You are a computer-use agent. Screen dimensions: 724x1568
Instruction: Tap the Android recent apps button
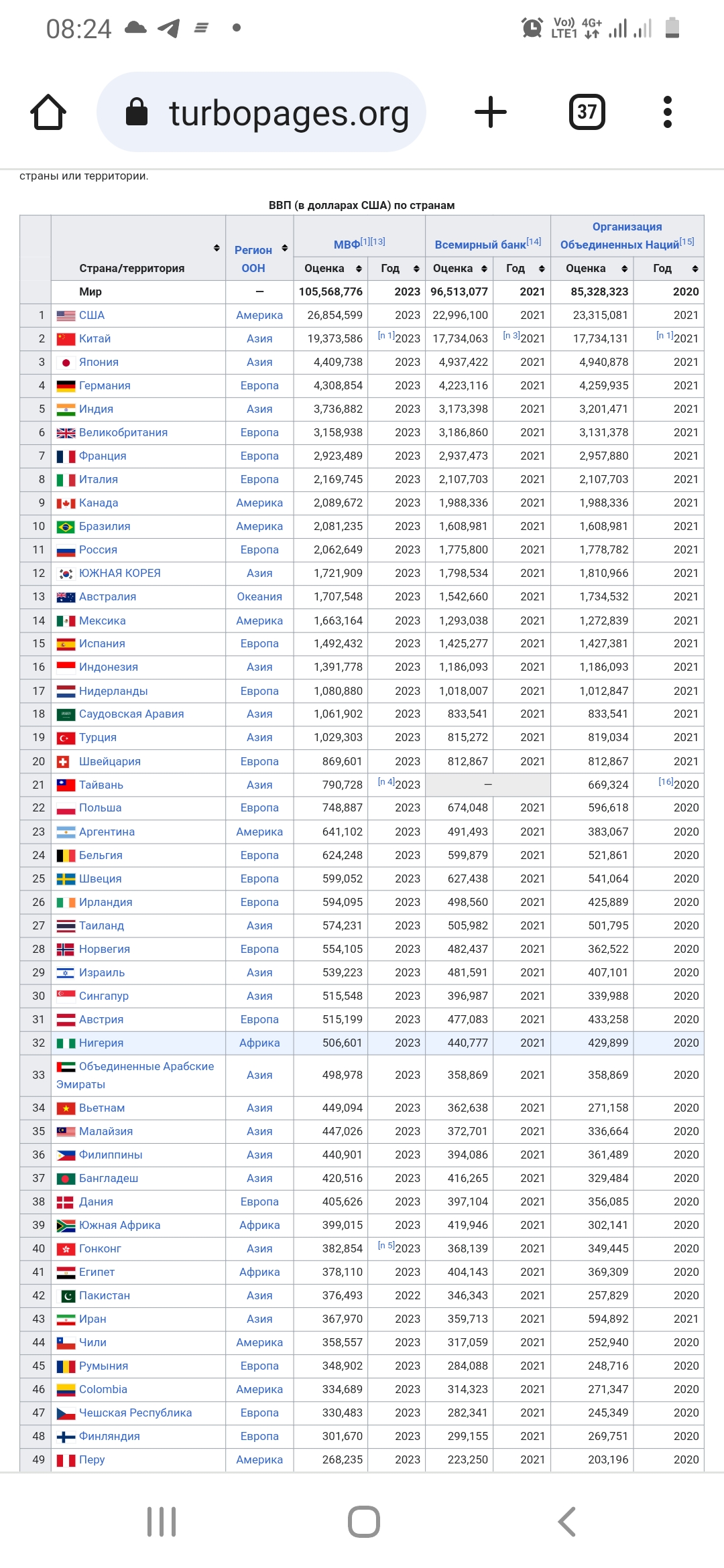tap(162, 1521)
